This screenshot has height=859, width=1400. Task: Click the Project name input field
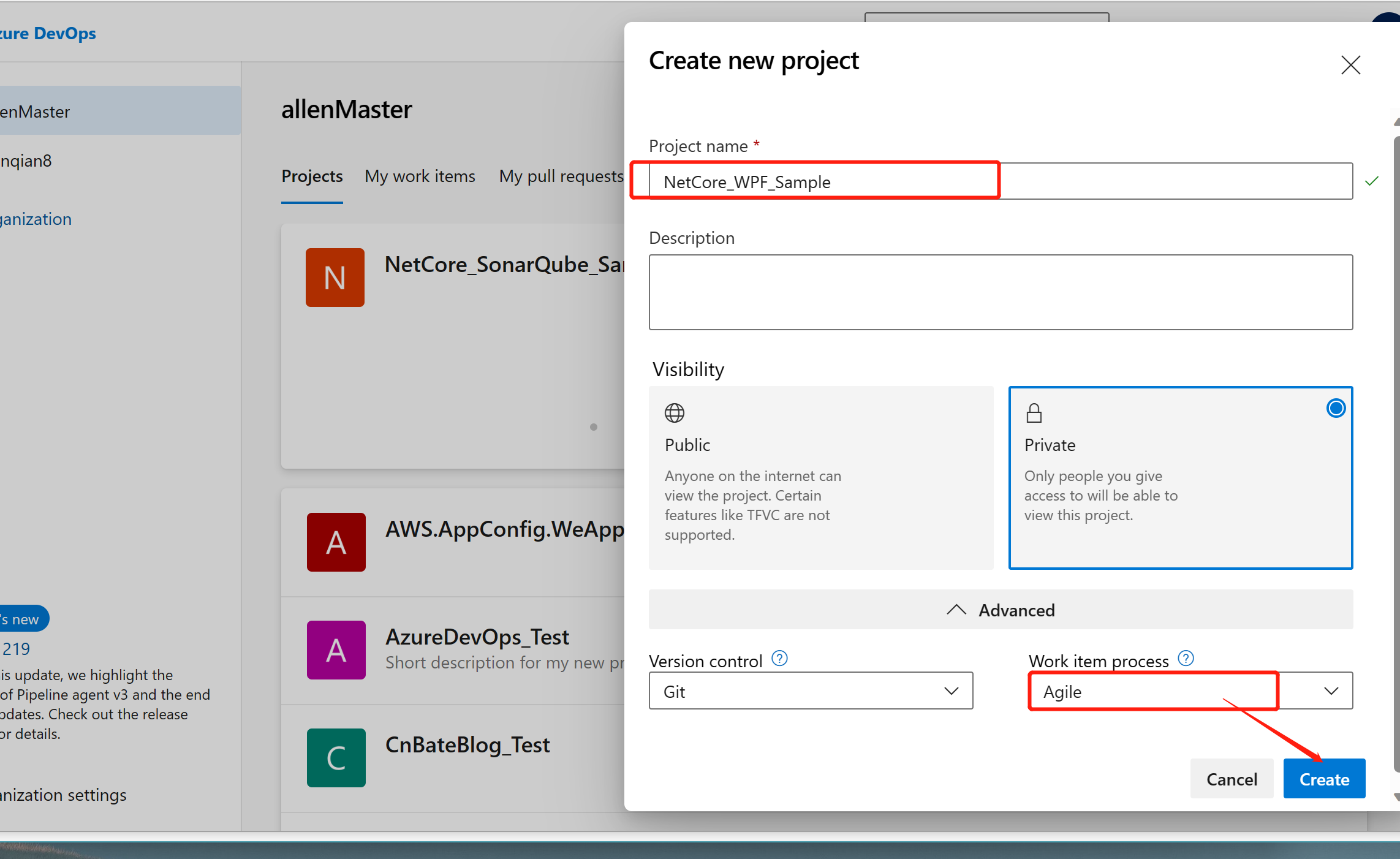click(1001, 181)
